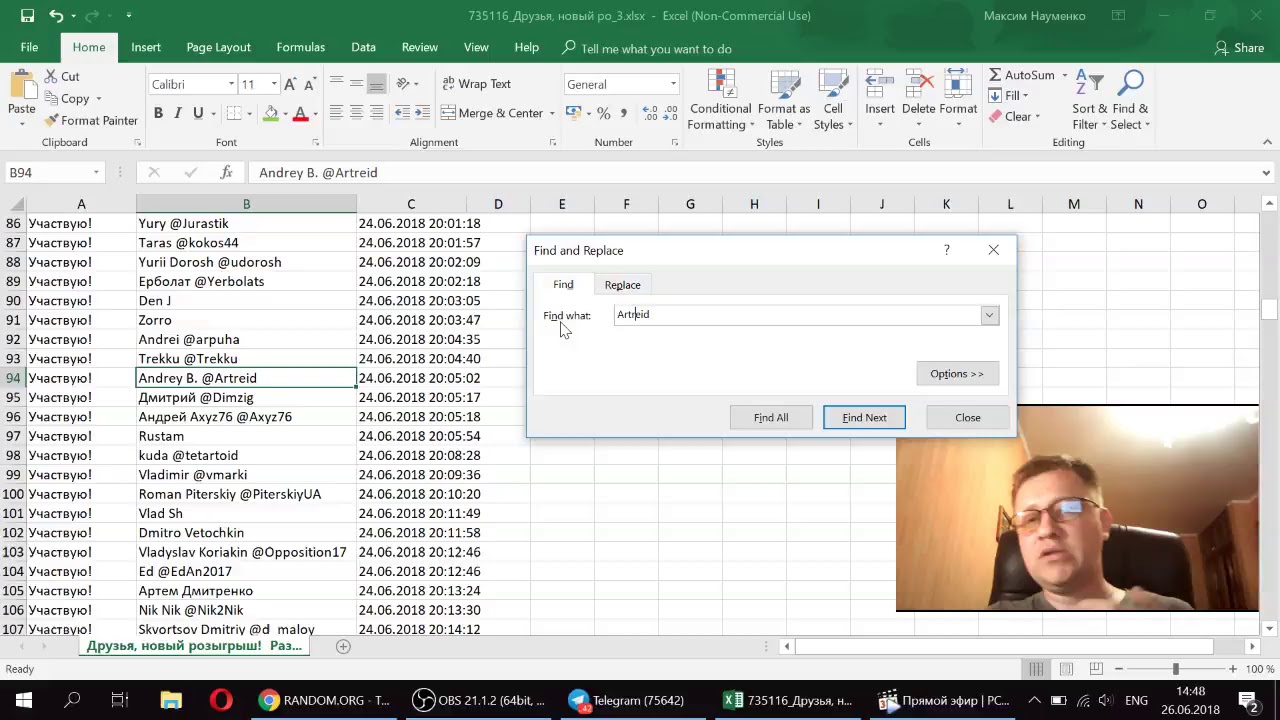This screenshot has height=720, width=1280.
Task: Adjust the zoom slider in status bar
Action: click(1175, 669)
